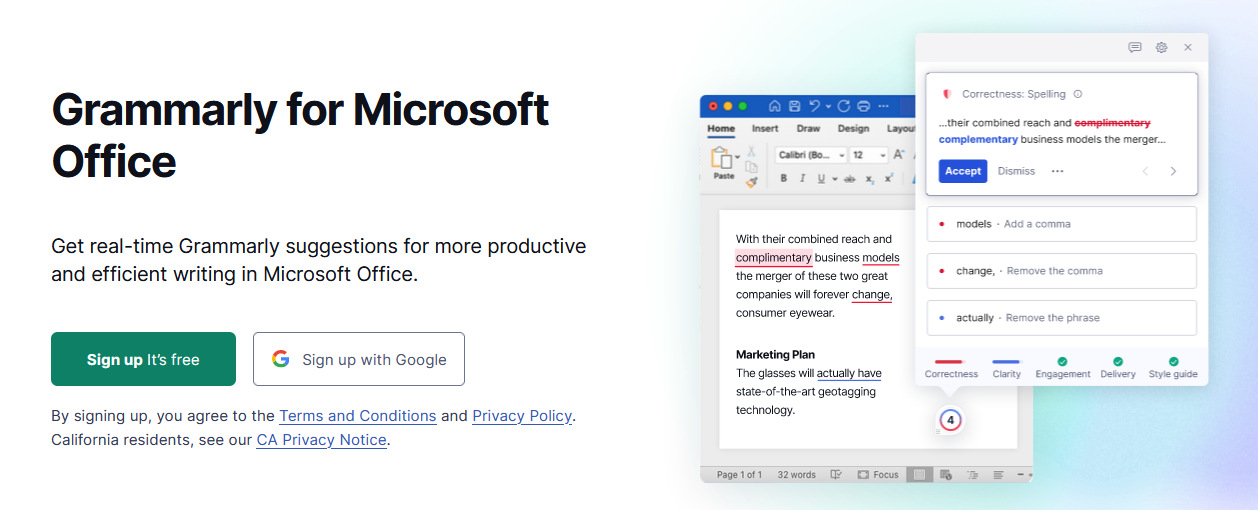The width and height of the screenshot is (1258, 510).
Task: Click the Paste clipboard icon
Action: (x=721, y=157)
